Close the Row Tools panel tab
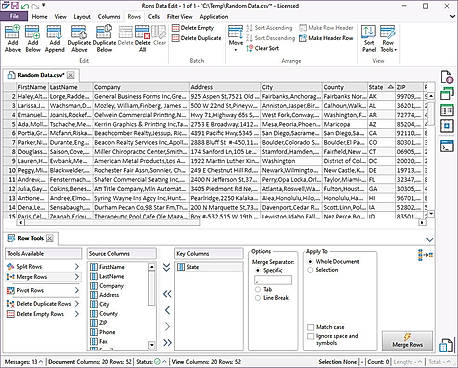The width and height of the screenshot is (458, 368). coord(50,238)
